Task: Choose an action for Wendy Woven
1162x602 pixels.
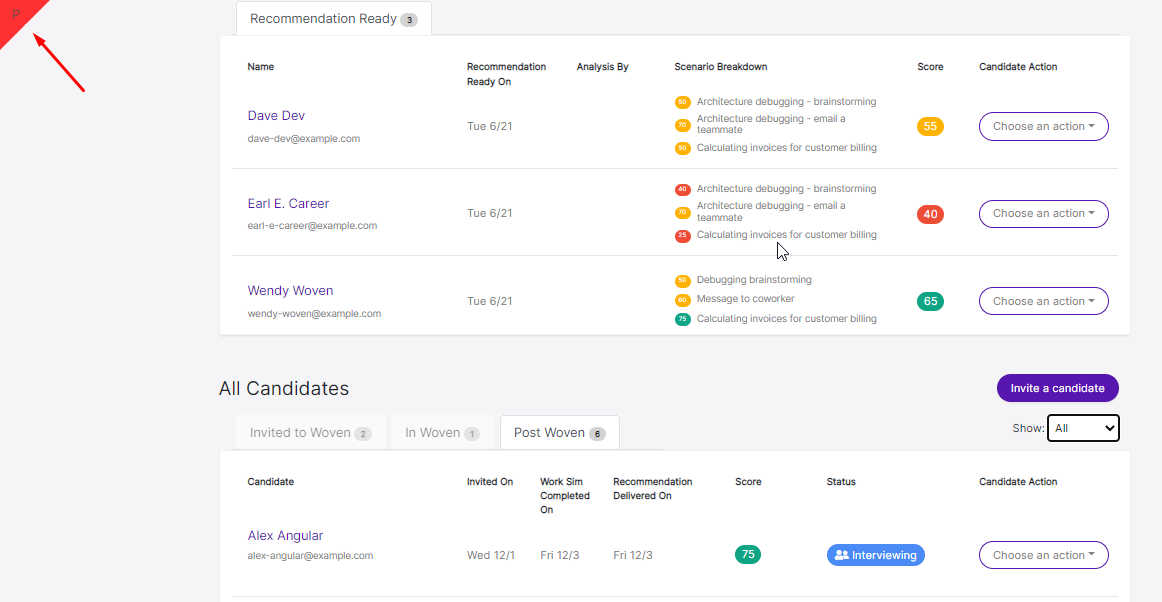Action: [1043, 301]
